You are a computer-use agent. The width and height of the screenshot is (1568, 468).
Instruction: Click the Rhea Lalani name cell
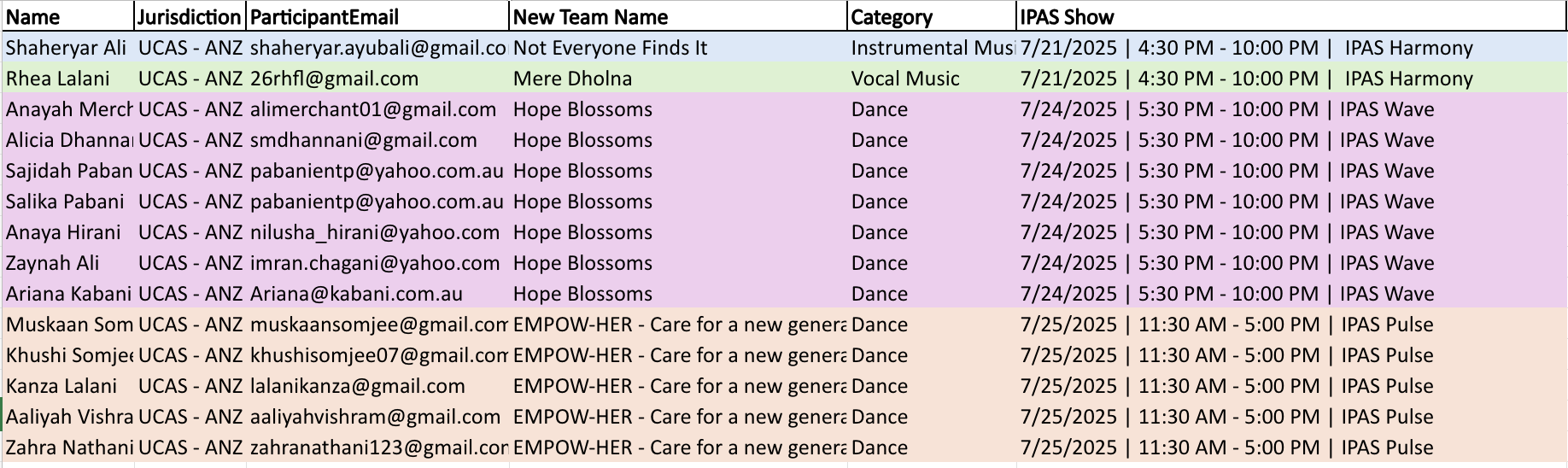[58, 79]
